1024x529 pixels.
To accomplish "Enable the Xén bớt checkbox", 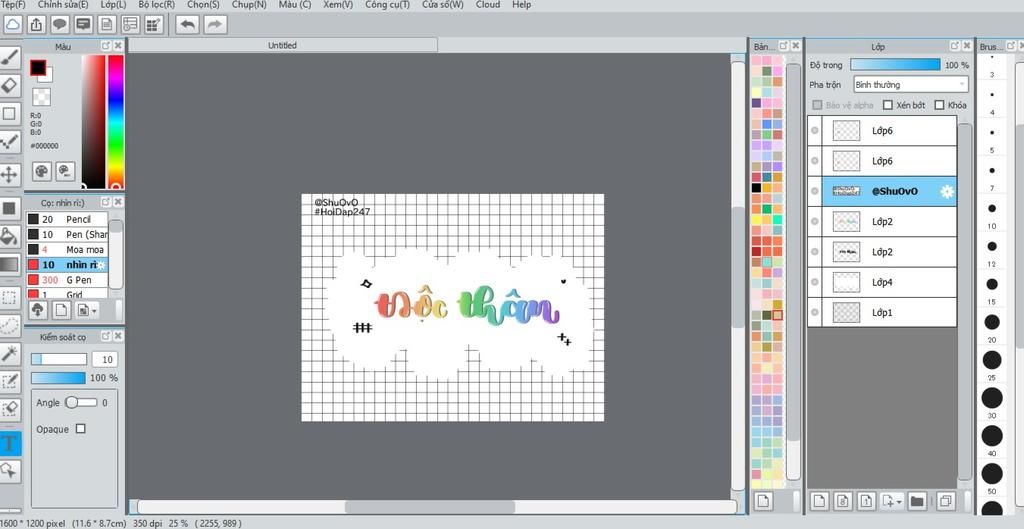I will (x=888, y=105).
